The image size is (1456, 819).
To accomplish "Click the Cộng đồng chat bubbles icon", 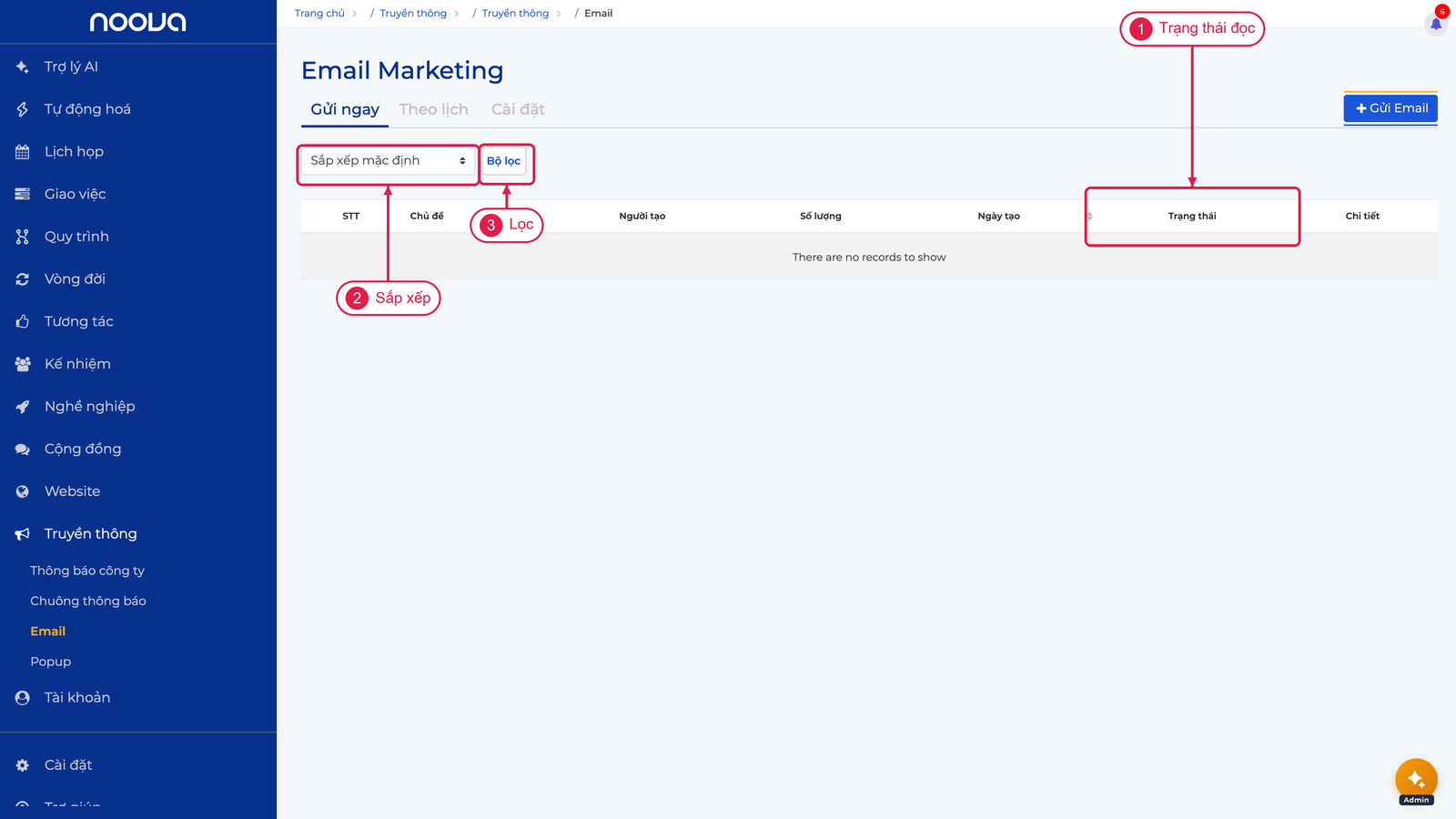I will 23,449.
